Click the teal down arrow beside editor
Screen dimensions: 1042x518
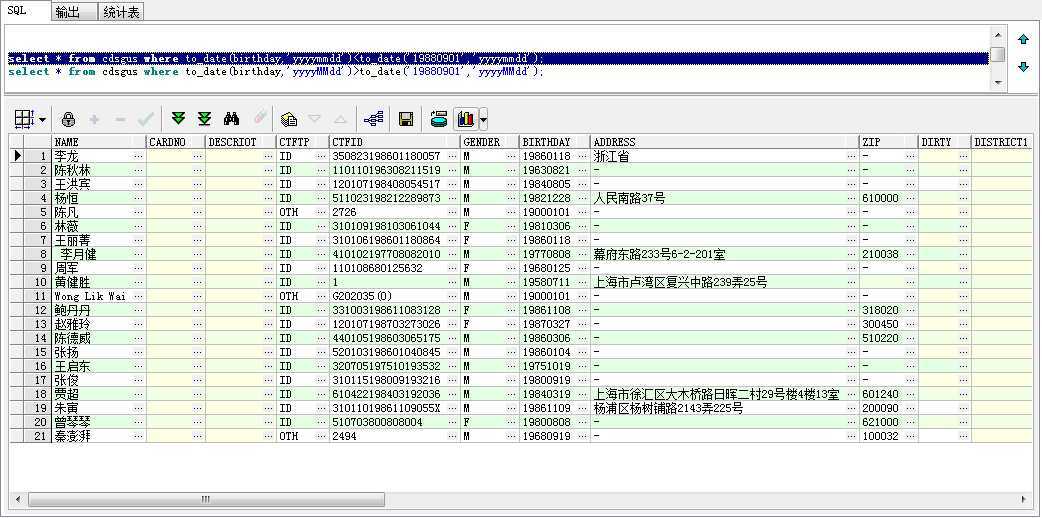pyautogui.click(x=1023, y=67)
